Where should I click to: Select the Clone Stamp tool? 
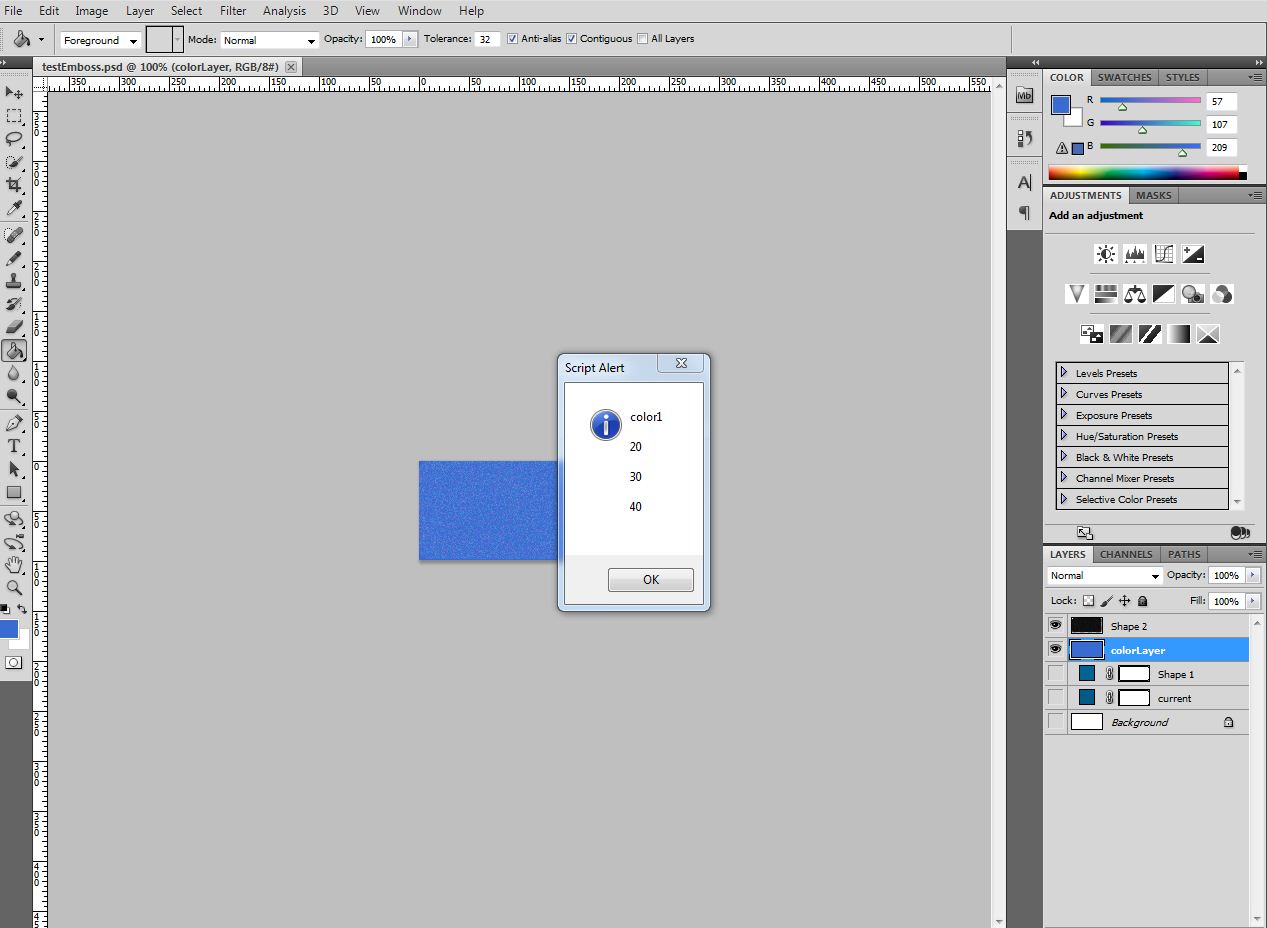point(14,281)
